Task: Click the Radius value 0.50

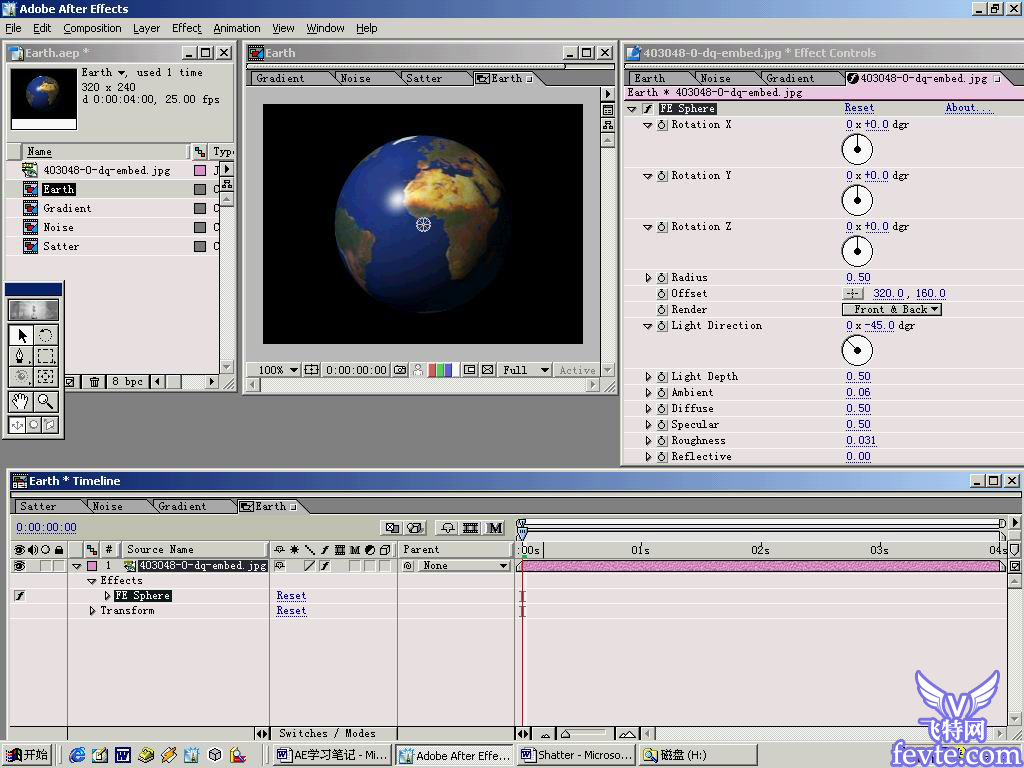Action: (858, 278)
